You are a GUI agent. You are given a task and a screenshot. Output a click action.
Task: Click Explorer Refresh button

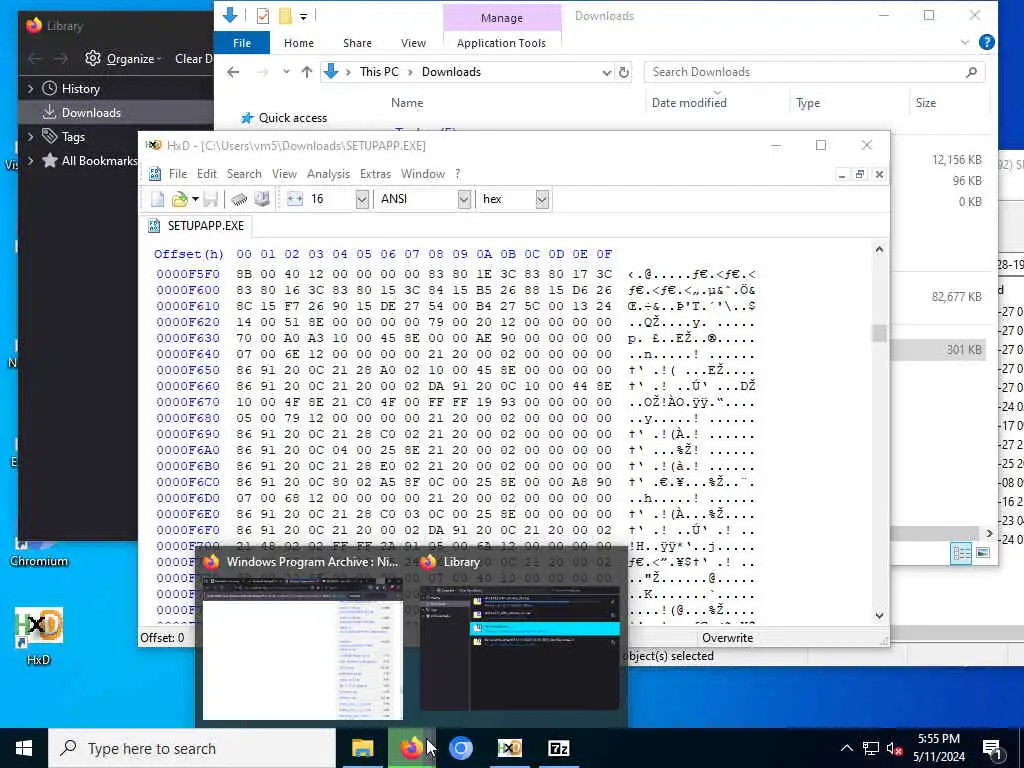pyautogui.click(x=624, y=72)
